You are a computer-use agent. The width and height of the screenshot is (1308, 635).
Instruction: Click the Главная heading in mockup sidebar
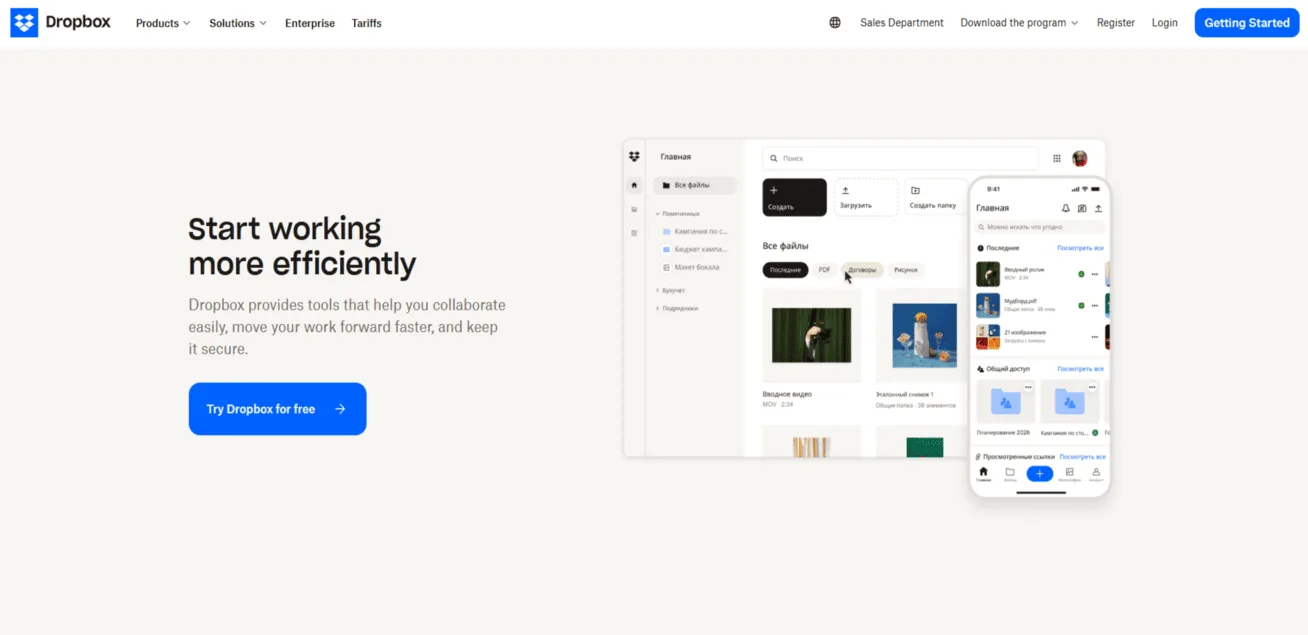tap(675, 157)
